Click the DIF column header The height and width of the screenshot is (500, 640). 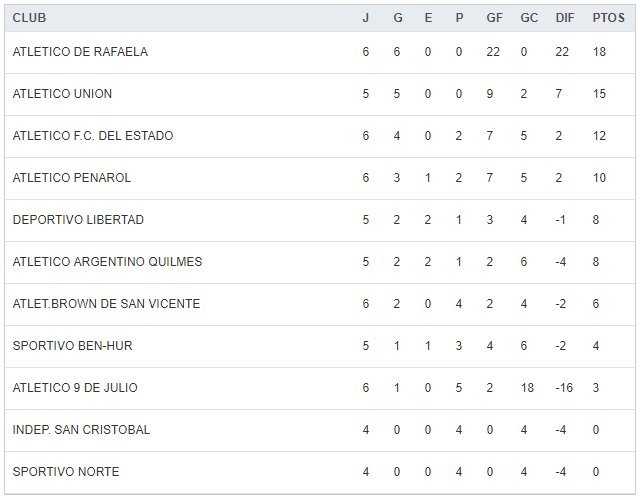pyautogui.click(x=564, y=18)
